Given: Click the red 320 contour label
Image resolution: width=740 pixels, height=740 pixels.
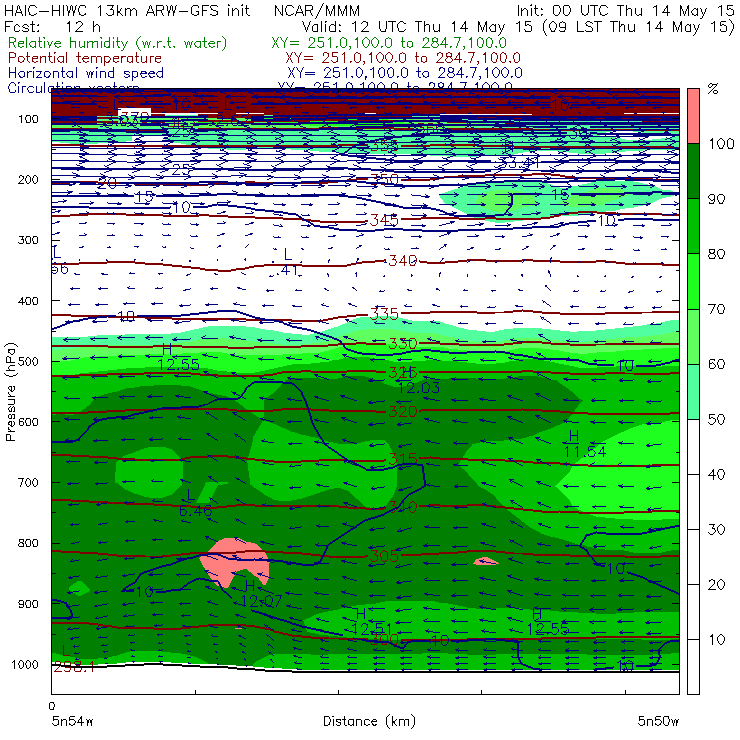Looking at the screenshot, I should coord(402,412).
